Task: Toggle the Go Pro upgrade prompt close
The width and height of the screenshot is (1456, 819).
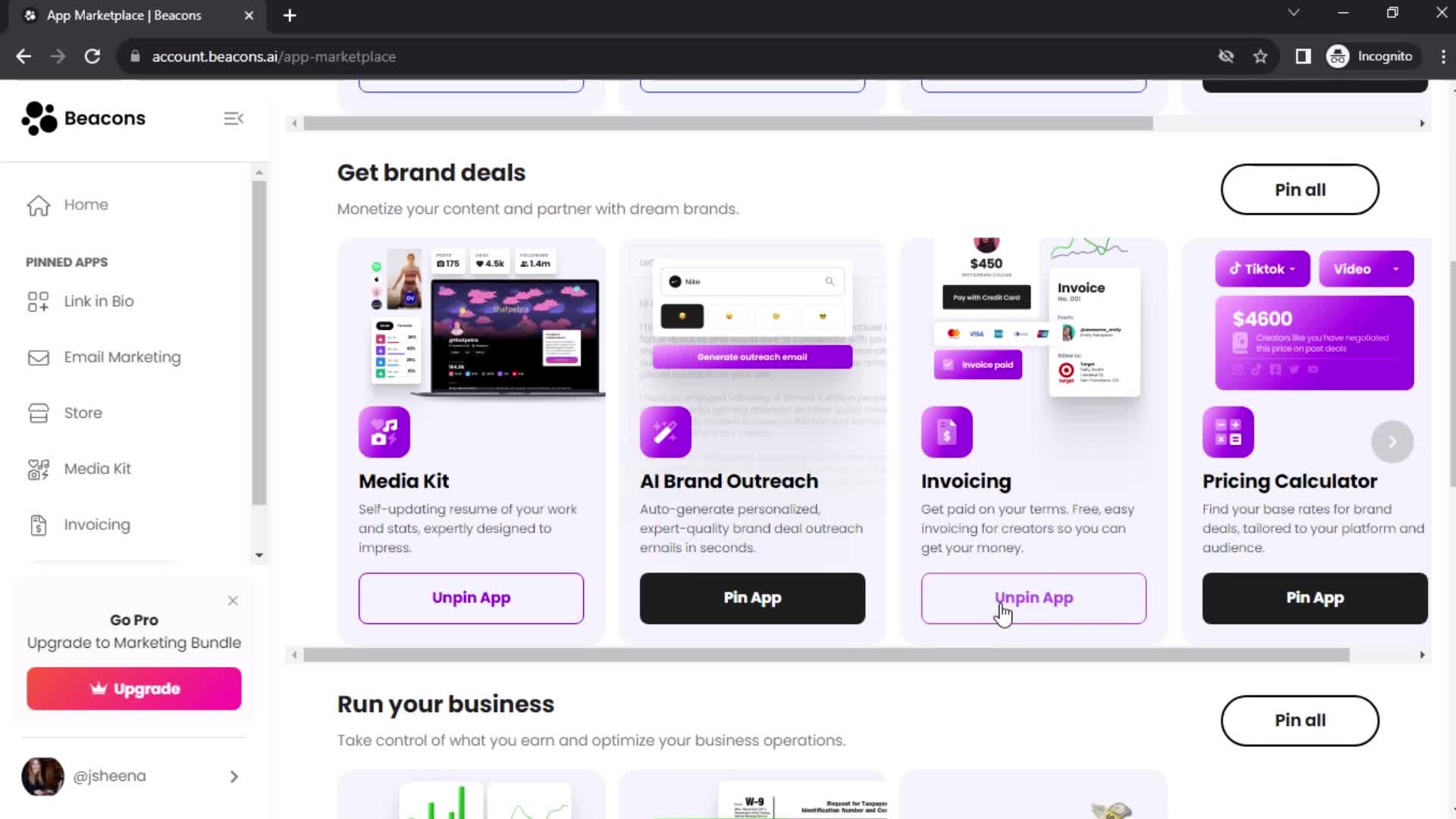Action: point(232,600)
